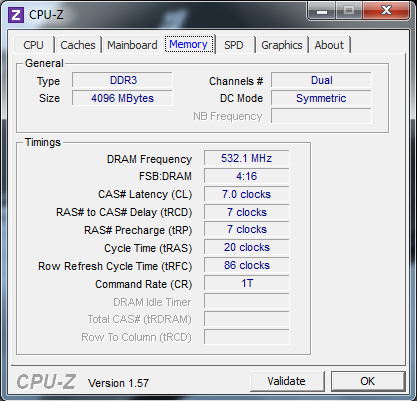The width and height of the screenshot is (417, 401).
Task: Select the memory Type DDR3 field
Action: click(x=122, y=80)
